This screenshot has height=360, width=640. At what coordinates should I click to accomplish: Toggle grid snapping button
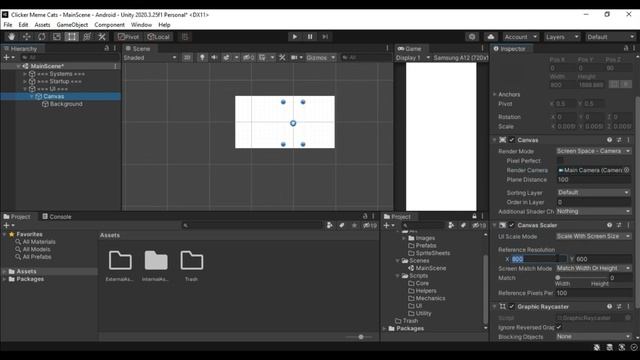pyautogui.click(x=185, y=37)
